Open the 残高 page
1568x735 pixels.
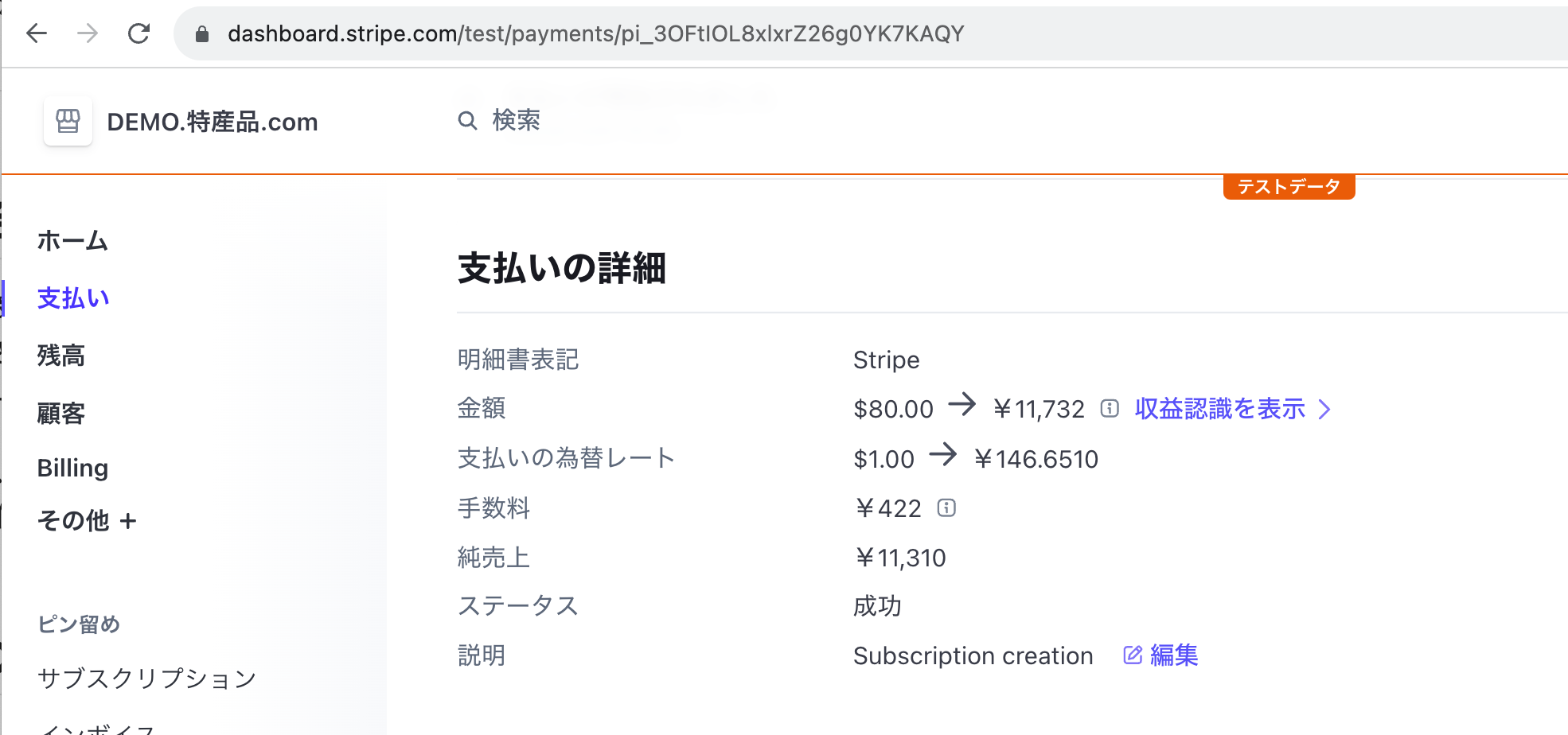(61, 356)
